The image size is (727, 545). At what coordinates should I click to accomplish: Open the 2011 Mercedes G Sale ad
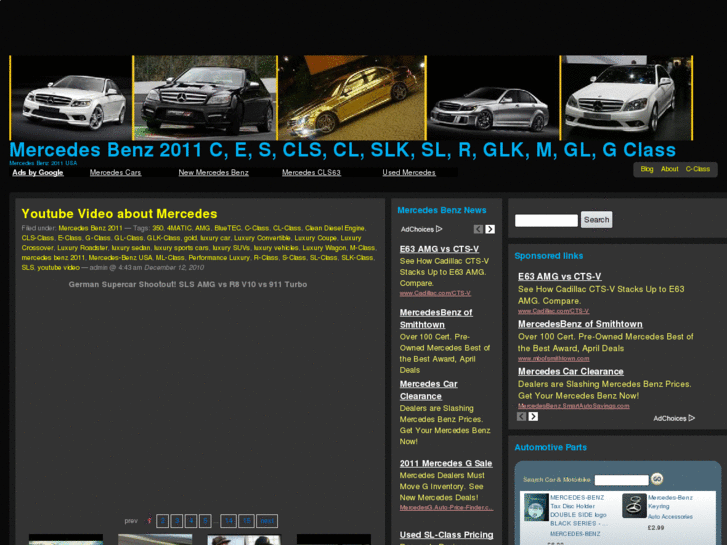(x=446, y=463)
